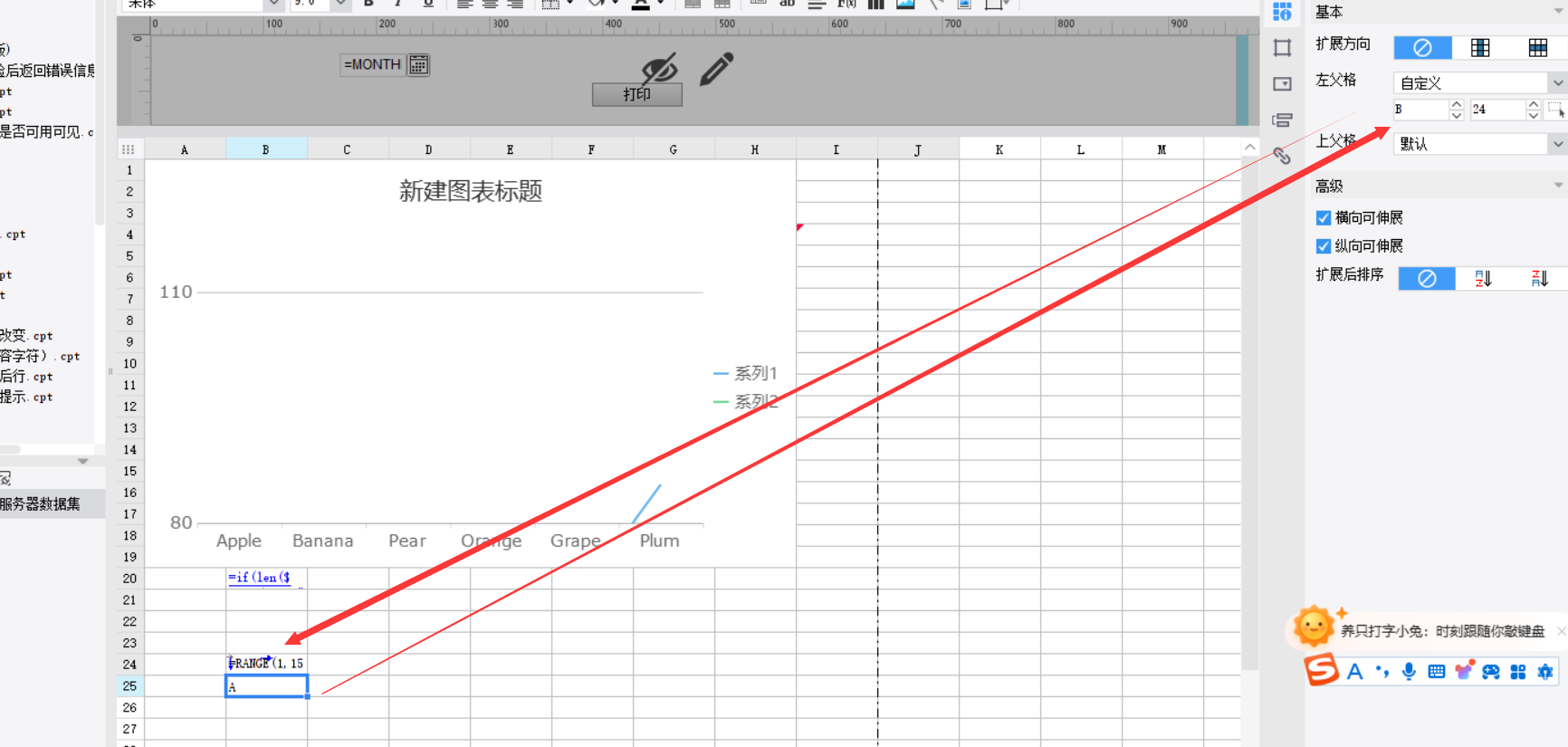Set ascending sort after expansion
This screenshot has width=1568, height=747.
point(1483,278)
